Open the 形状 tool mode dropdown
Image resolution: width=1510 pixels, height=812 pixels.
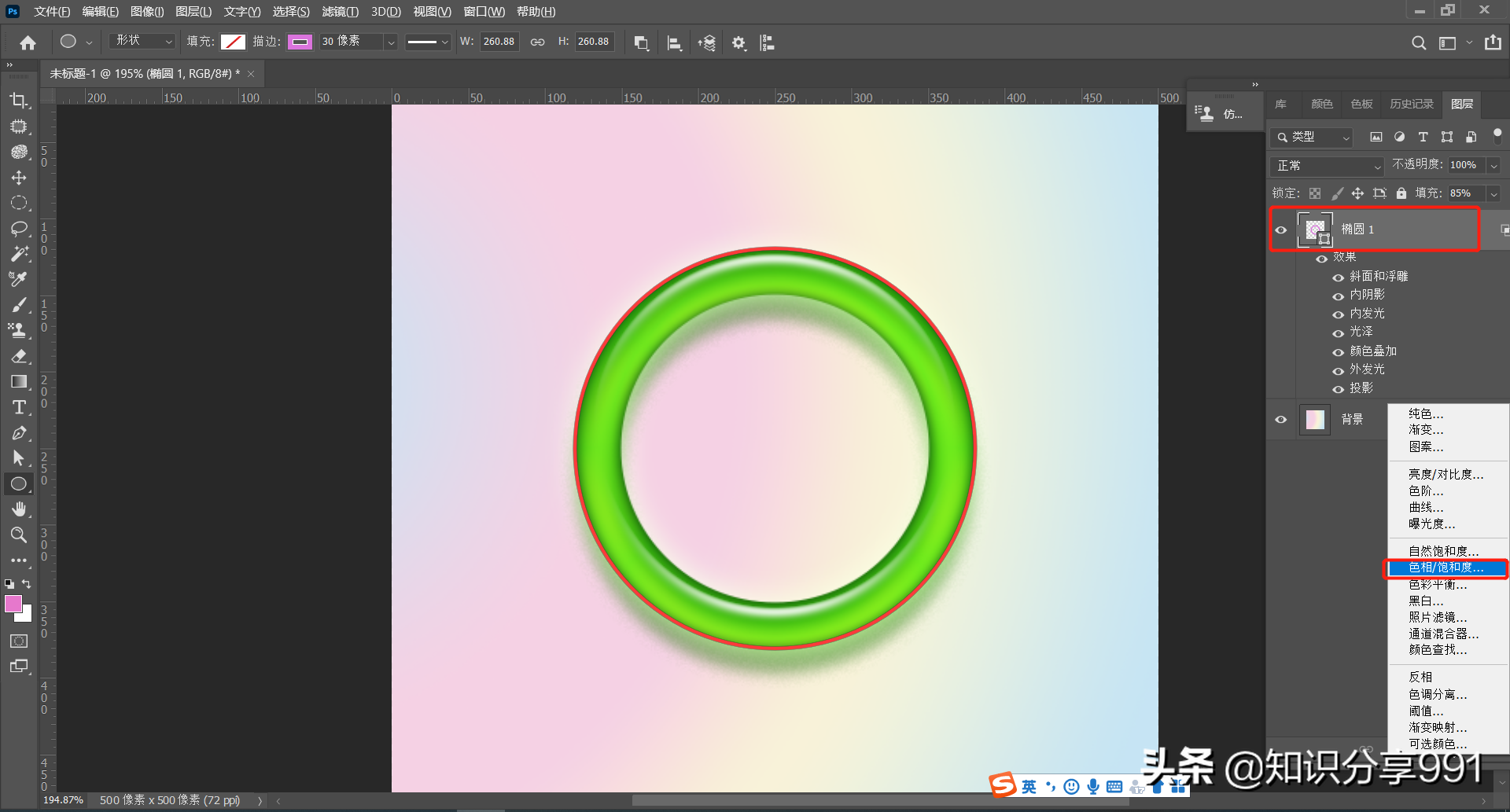pos(143,42)
